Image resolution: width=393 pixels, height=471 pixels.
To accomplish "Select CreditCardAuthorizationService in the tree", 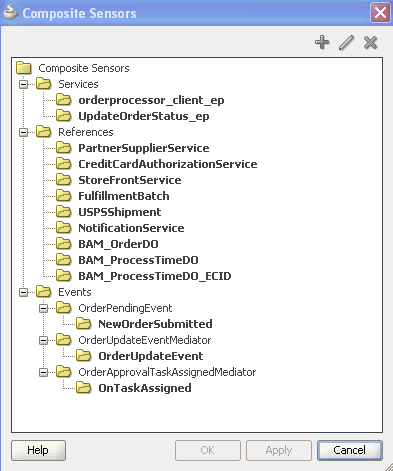I will click(168, 164).
